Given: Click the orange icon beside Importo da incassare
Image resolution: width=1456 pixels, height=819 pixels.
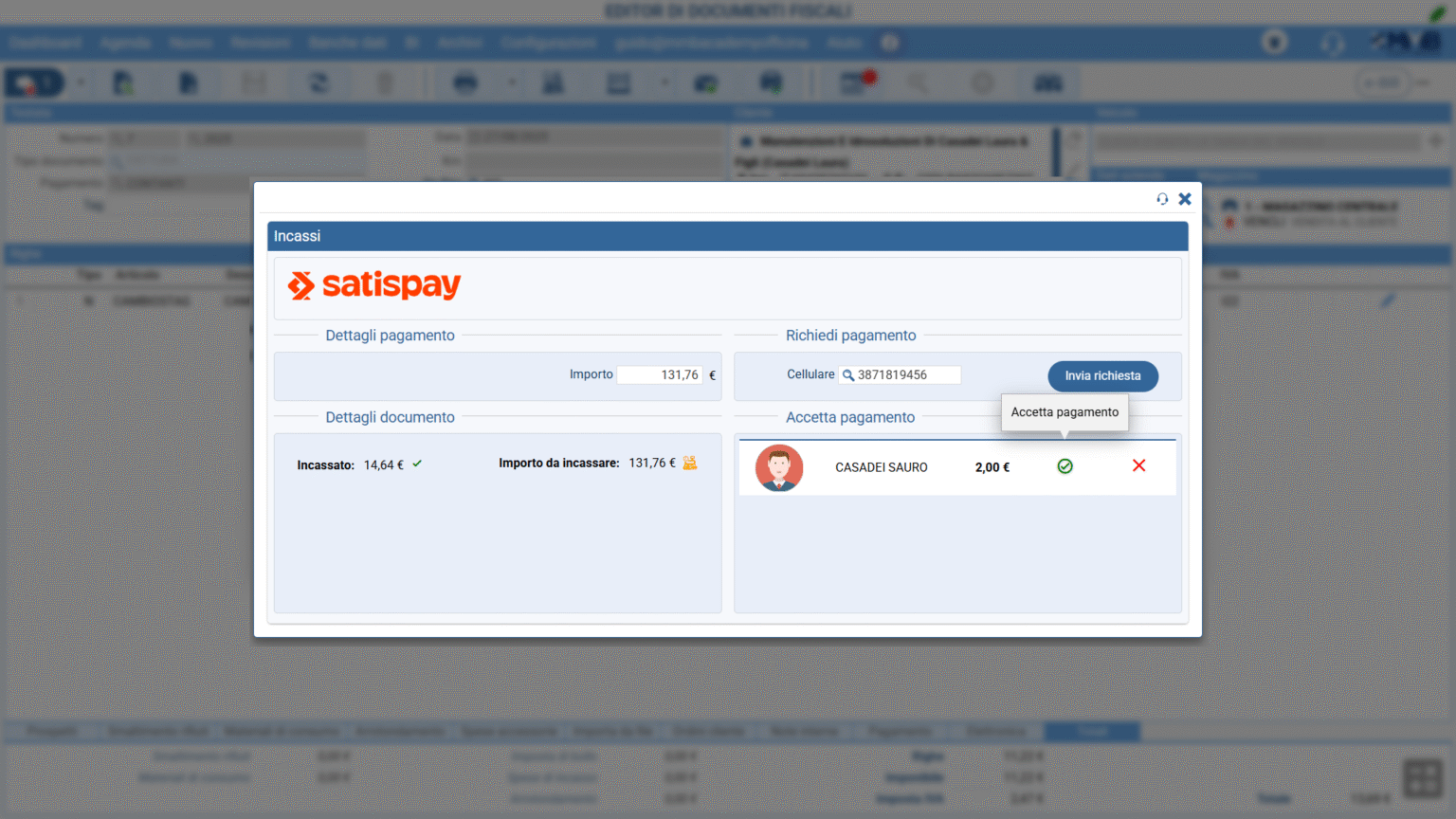Looking at the screenshot, I should point(690,464).
